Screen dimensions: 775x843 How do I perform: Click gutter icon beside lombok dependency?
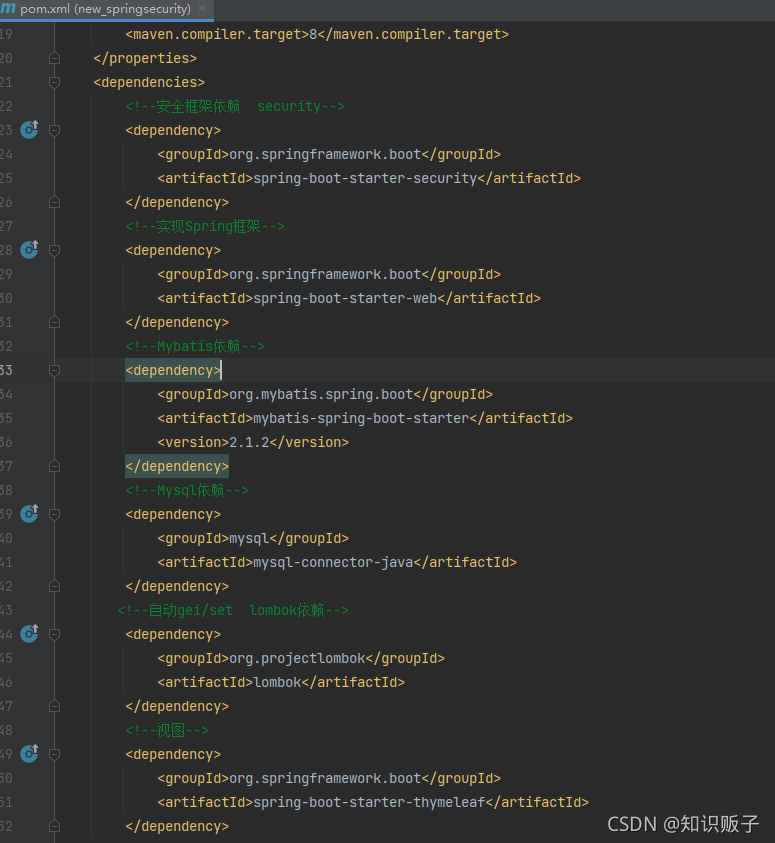click(x=30, y=633)
